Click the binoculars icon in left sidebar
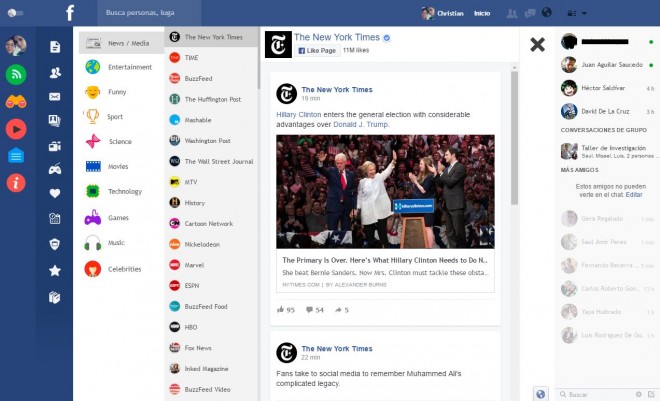The width and height of the screenshot is (660, 401). coord(16,101)
